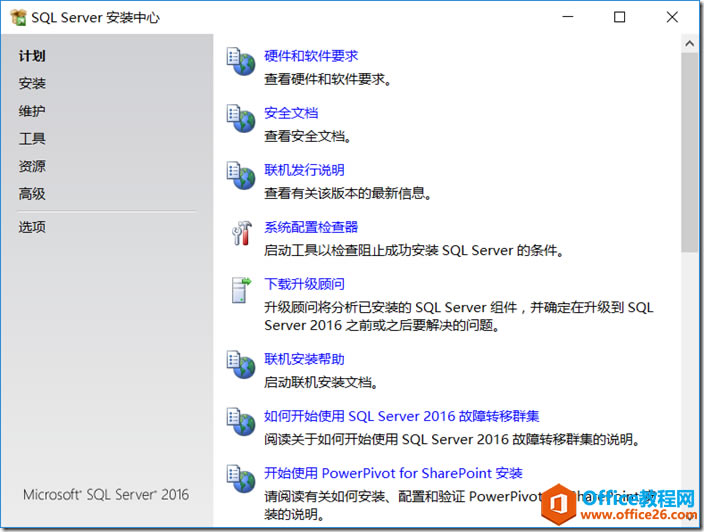Open the 下载升级顾问 link
Viewport: 704px width, 532px height.
click(304, 284)
